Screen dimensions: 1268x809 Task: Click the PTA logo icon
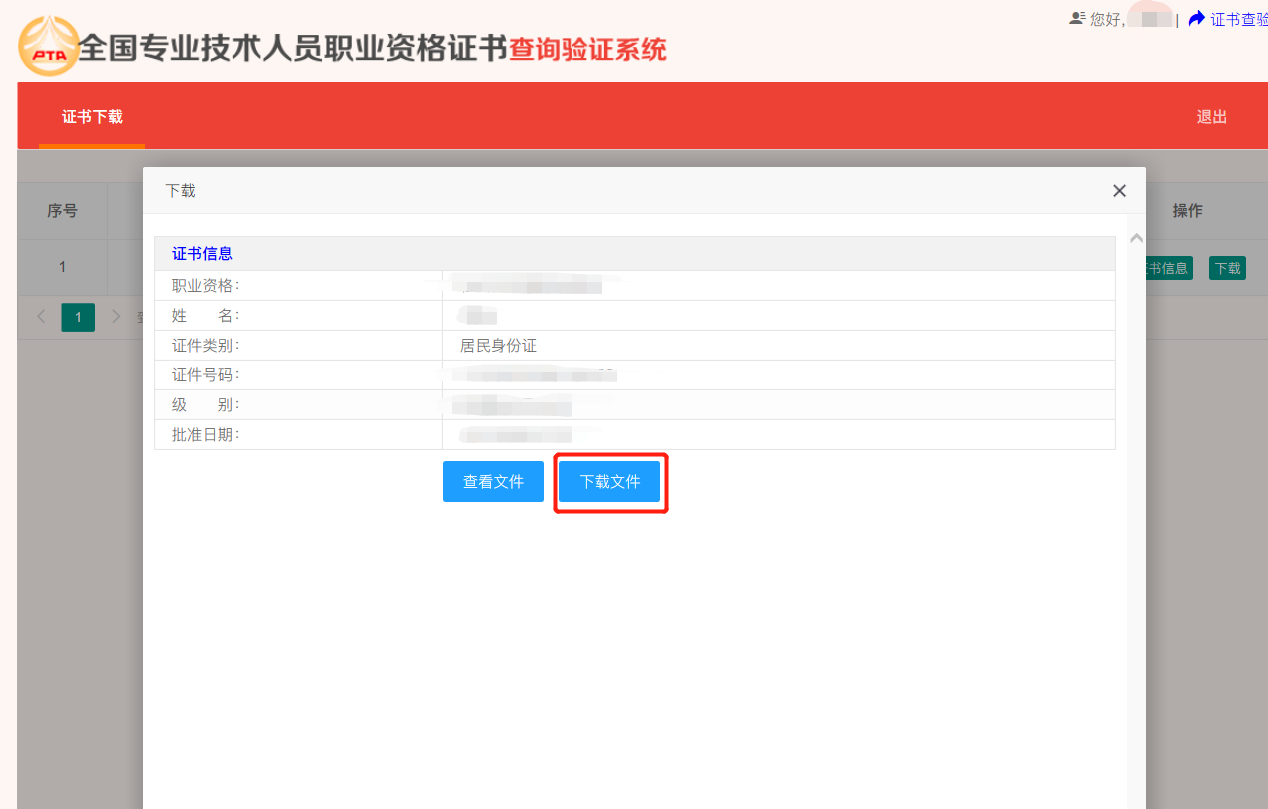coord(48,47)
